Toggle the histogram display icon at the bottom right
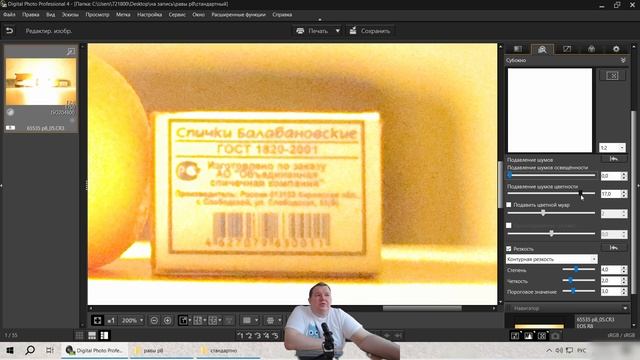 pos(529,336)
